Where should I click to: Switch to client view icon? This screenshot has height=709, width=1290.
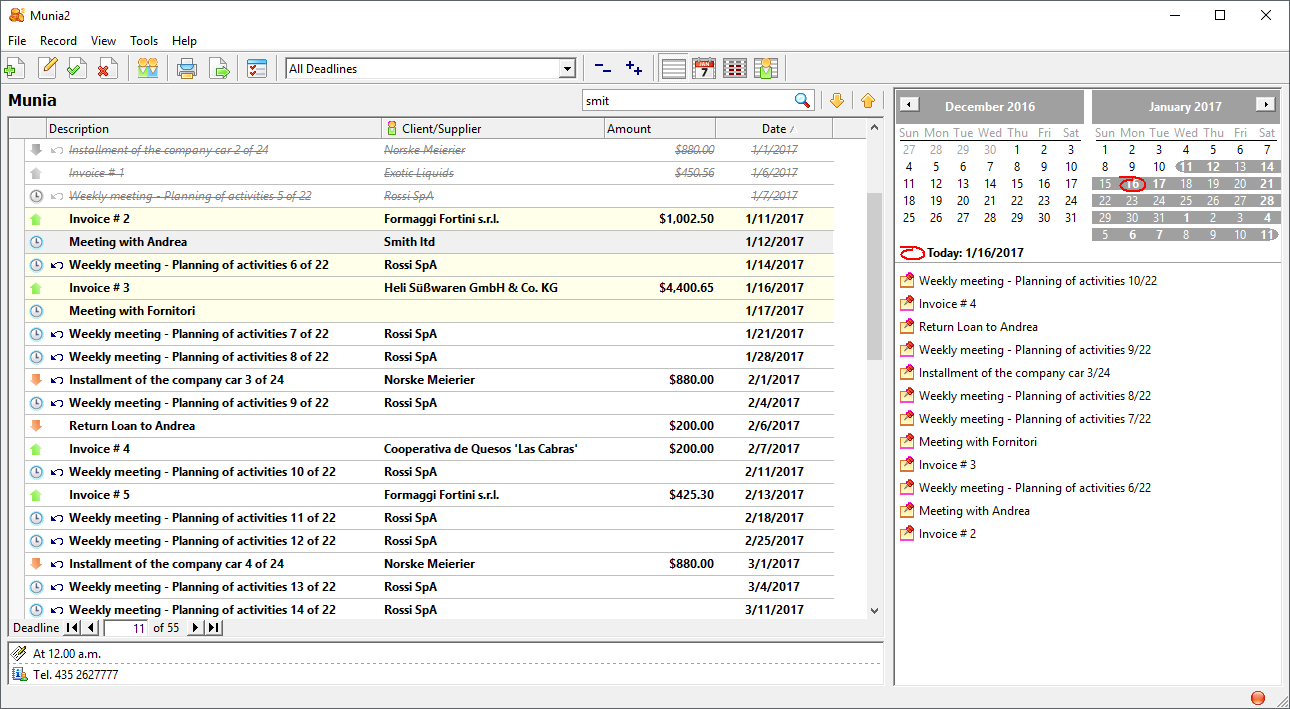coord(766,68)
